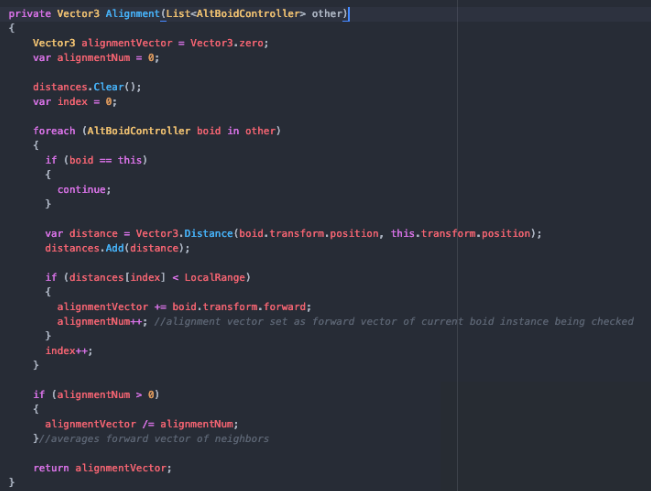Click 'boid == this' condition

coord(105,160)
